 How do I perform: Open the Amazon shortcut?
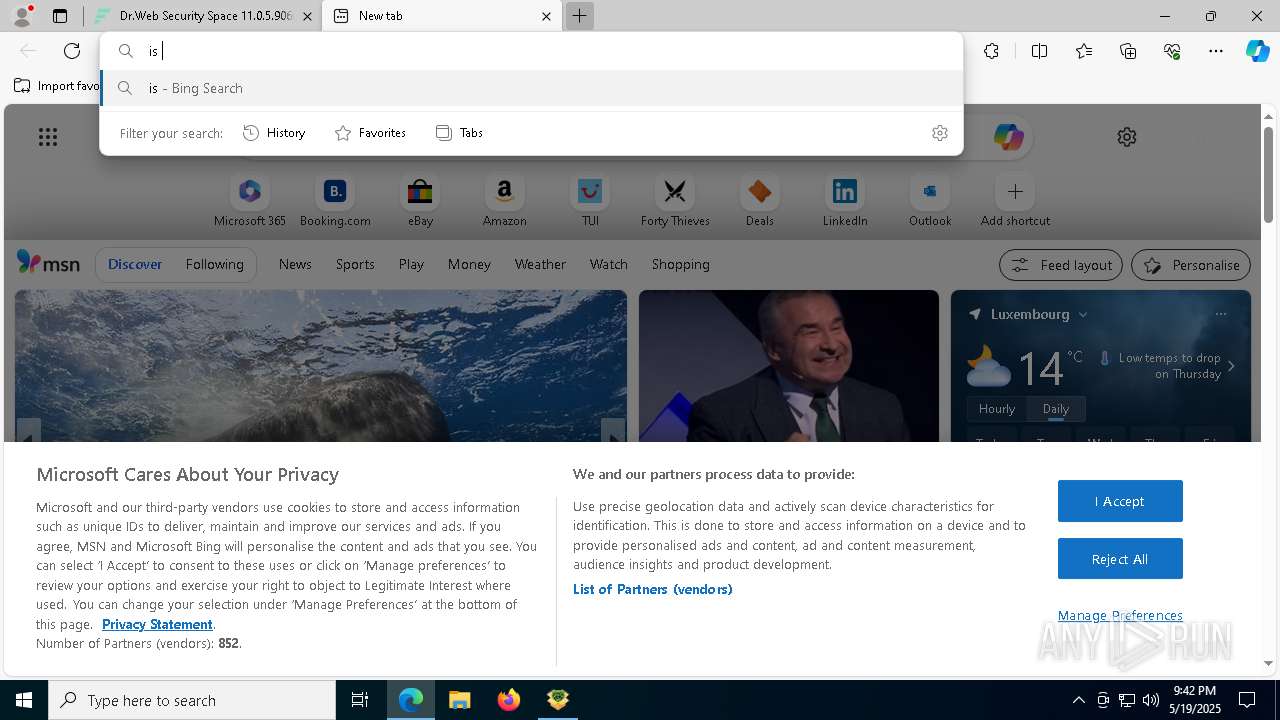[x=504, y=201]
